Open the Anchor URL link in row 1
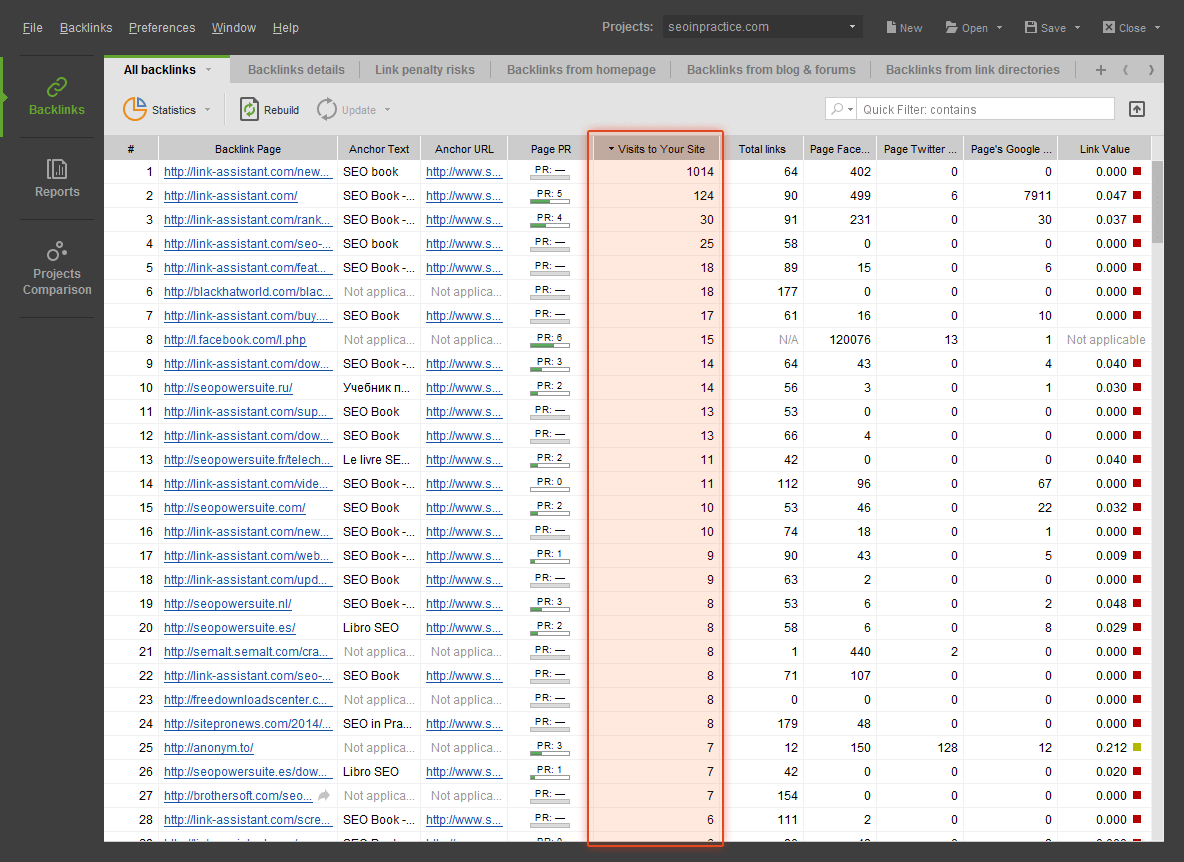 point(464,171)
